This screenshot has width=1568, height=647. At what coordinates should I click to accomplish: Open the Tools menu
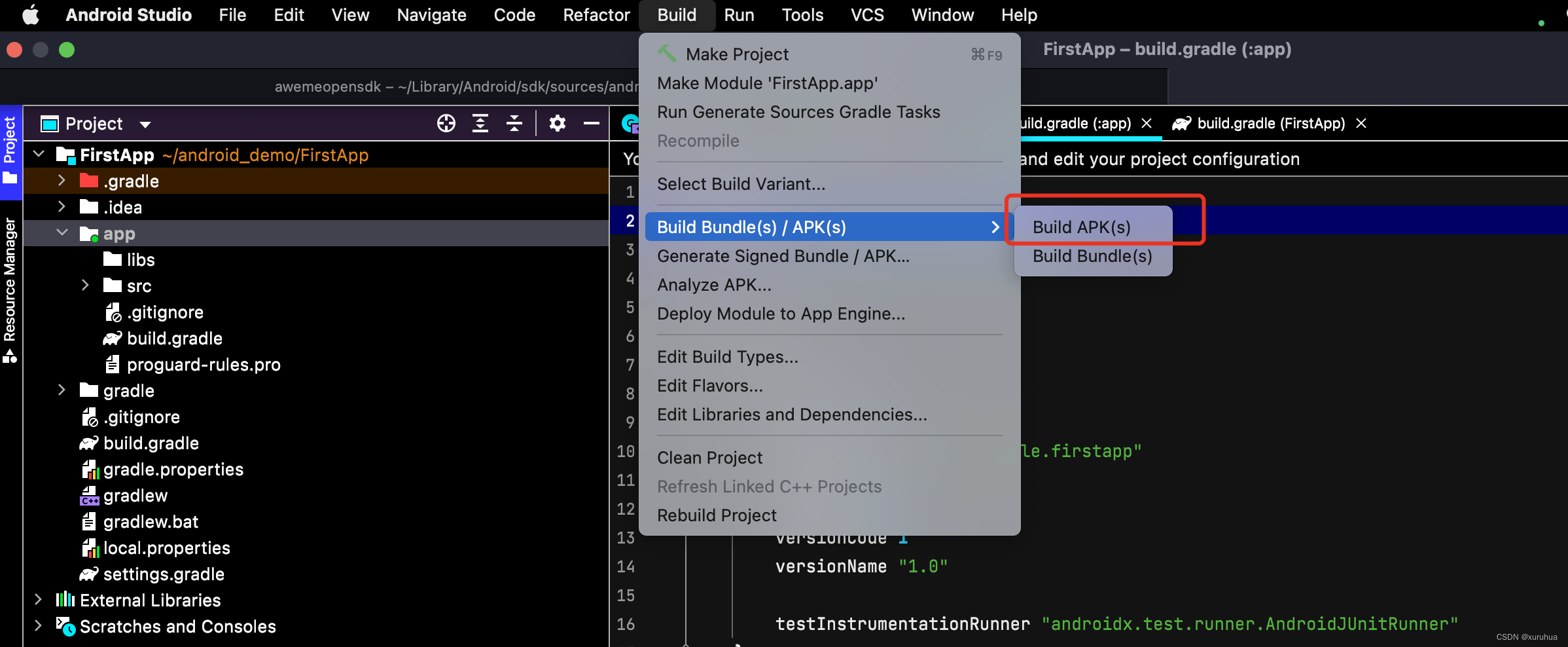pos(802,14)
